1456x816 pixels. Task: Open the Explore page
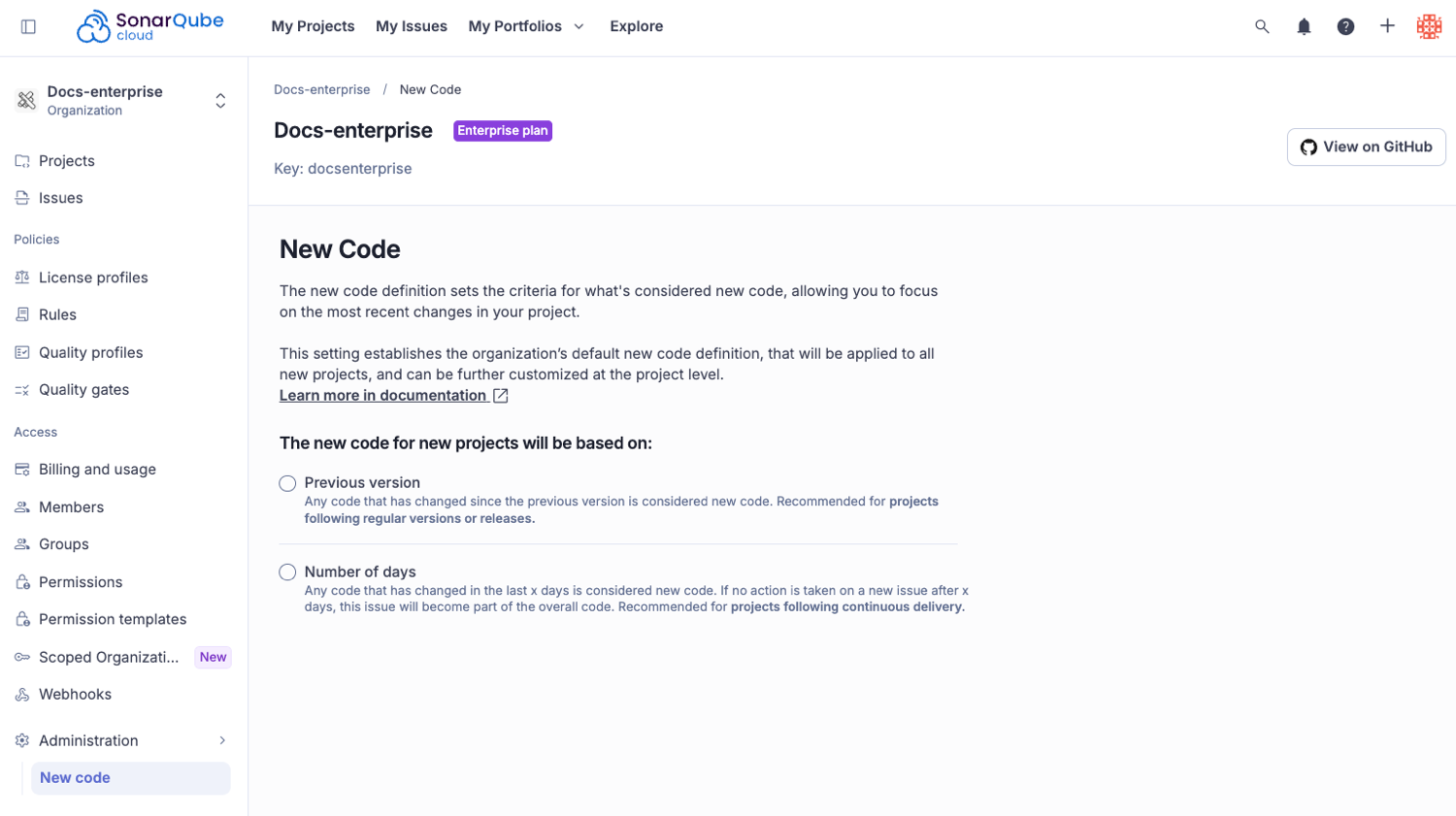pyautogui.click(x=637, y=26)
